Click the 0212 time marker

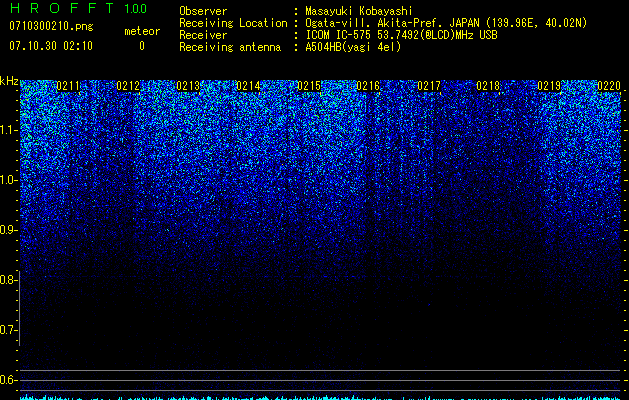(128, 86)
